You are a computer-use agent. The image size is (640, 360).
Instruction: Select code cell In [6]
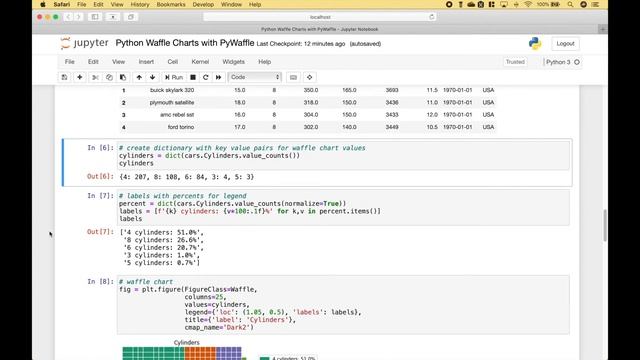click(x=343, y=156)
